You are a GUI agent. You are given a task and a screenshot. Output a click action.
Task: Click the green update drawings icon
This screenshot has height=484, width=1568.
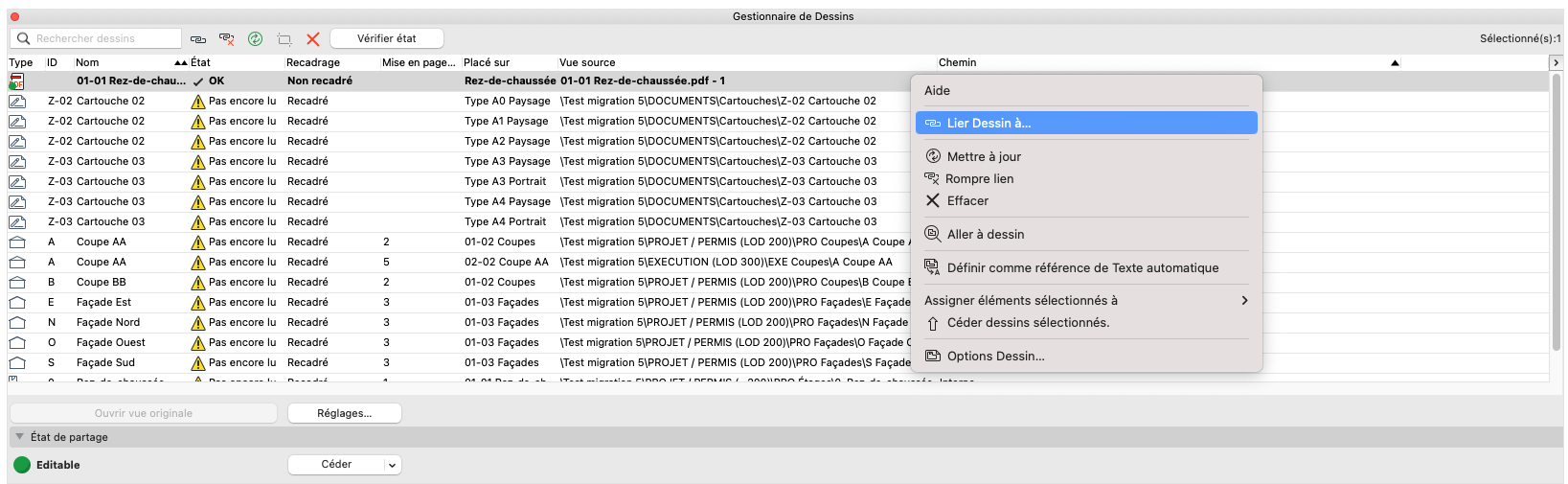click(256, 39)
